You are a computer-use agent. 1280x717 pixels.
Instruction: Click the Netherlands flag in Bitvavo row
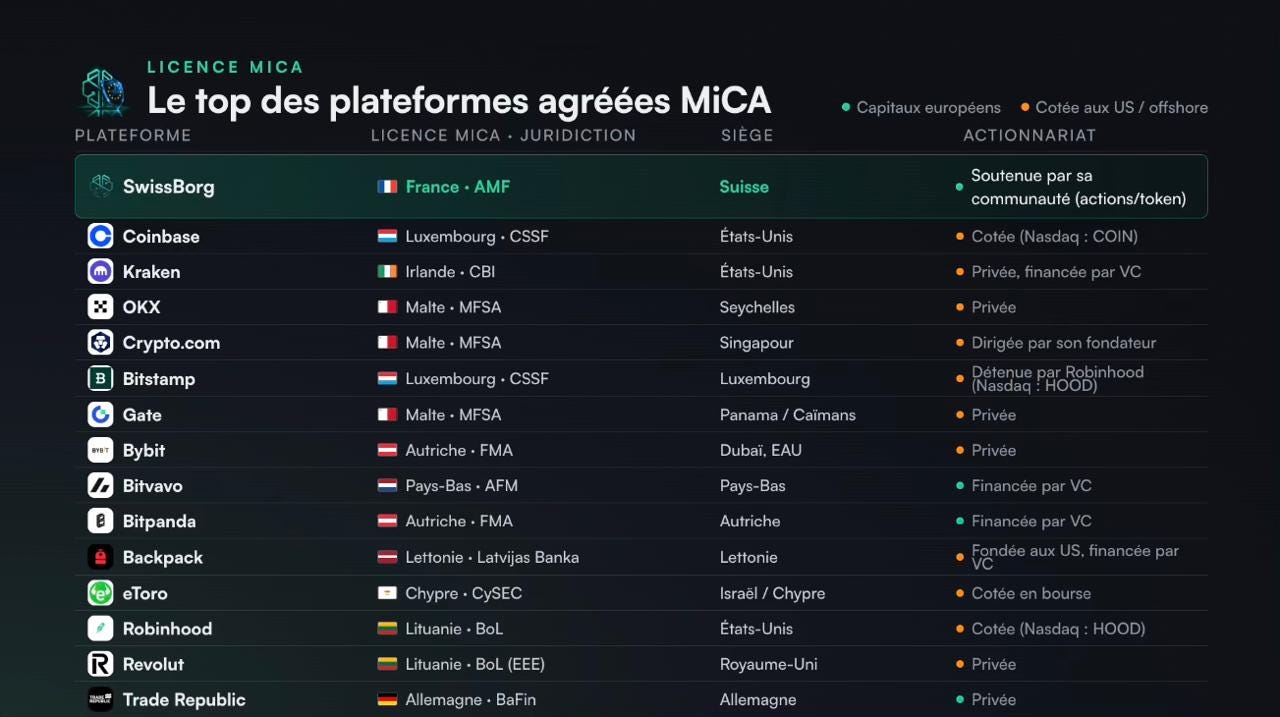click(x=387, y=485)
